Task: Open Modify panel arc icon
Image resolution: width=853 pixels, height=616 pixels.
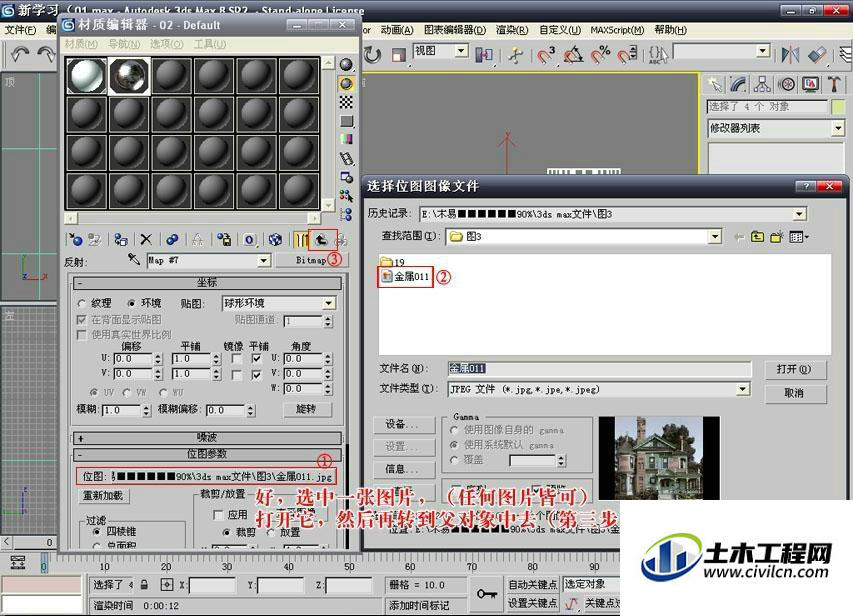Action: tap(738, 84)
